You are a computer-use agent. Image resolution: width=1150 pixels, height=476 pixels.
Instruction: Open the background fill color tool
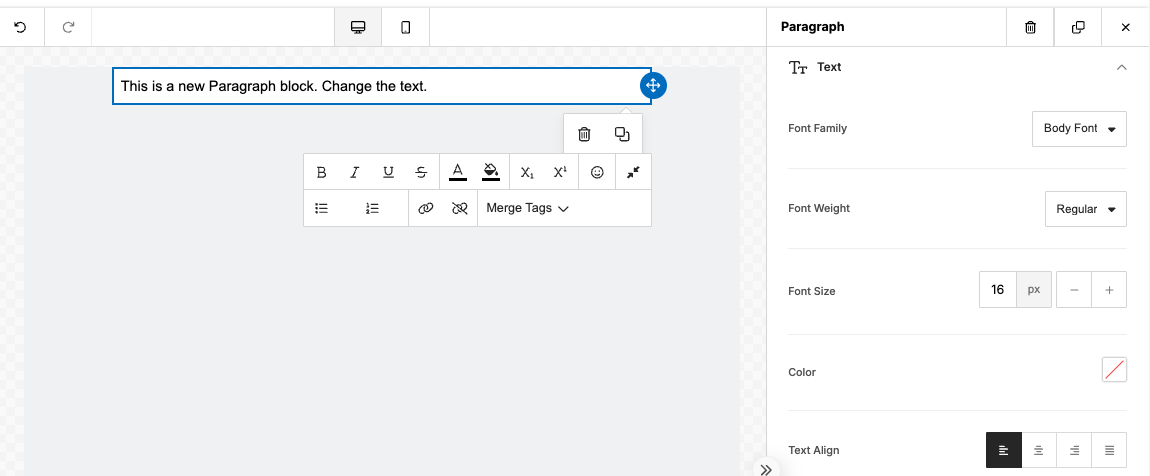[x=491, y=172]
